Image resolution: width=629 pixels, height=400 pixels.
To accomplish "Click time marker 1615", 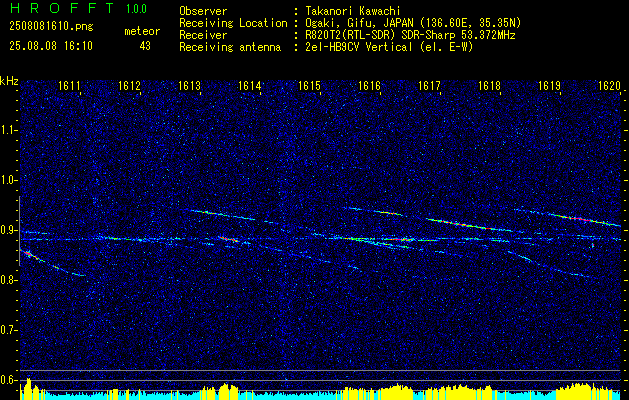I will 309,85.
